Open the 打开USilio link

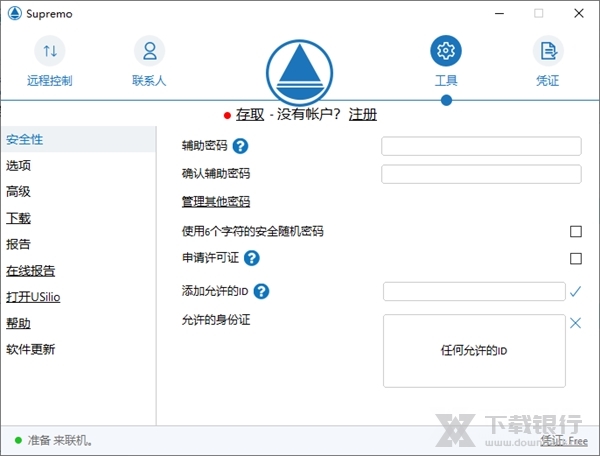(33, 297)
